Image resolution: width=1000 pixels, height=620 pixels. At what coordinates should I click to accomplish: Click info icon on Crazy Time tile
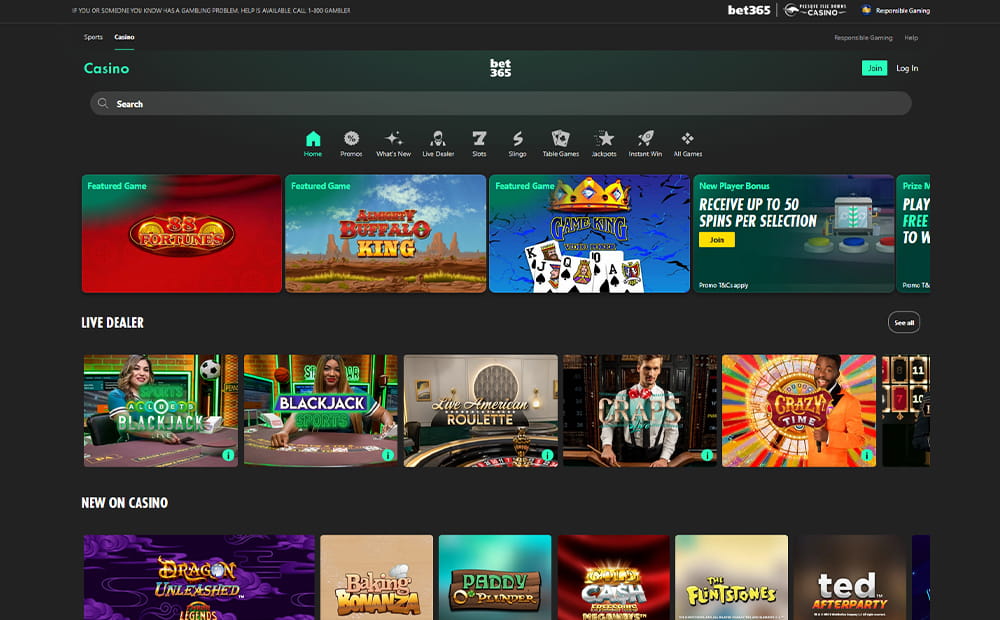[866, 455]
